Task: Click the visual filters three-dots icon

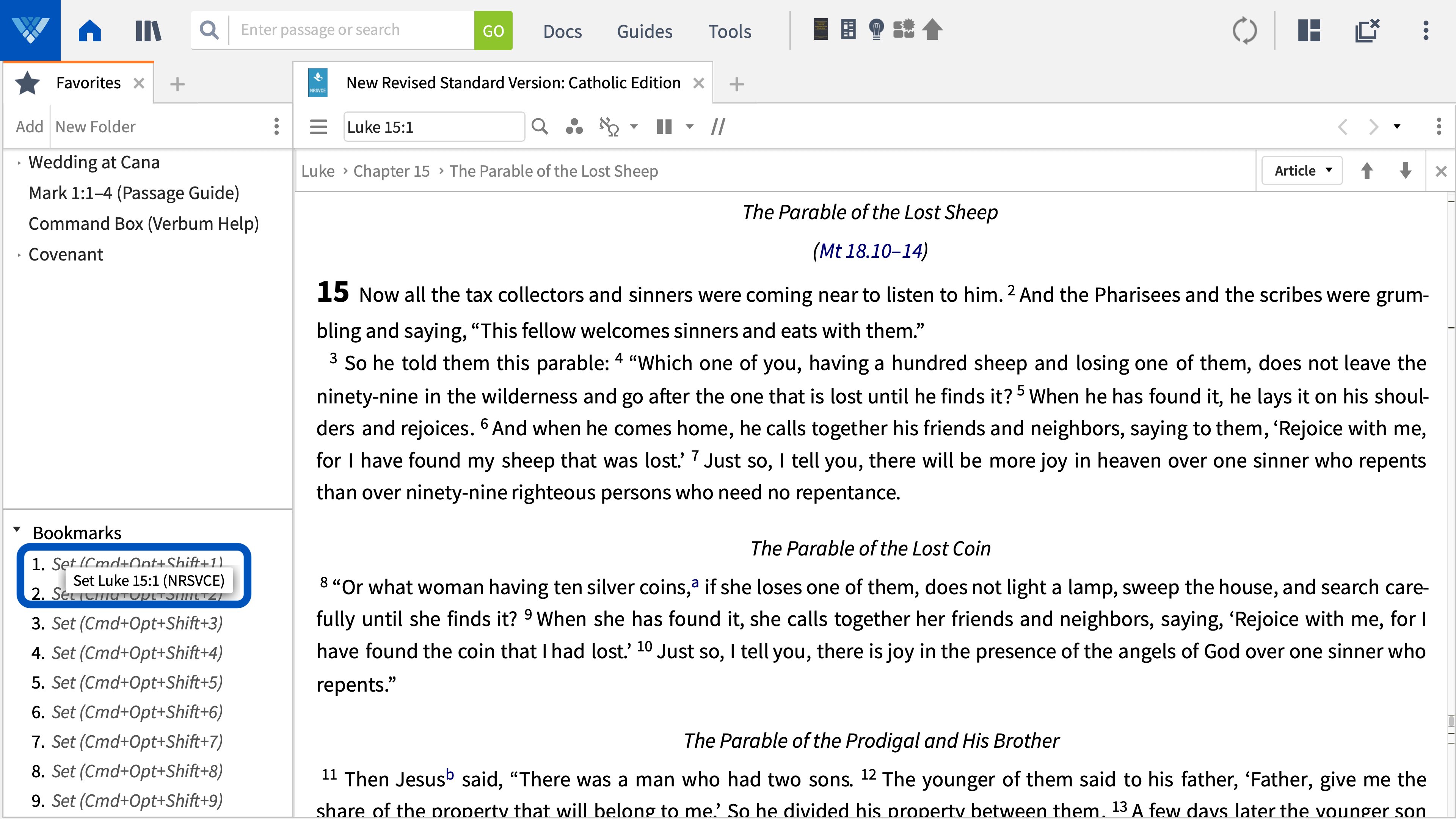Action: [574, 127]
